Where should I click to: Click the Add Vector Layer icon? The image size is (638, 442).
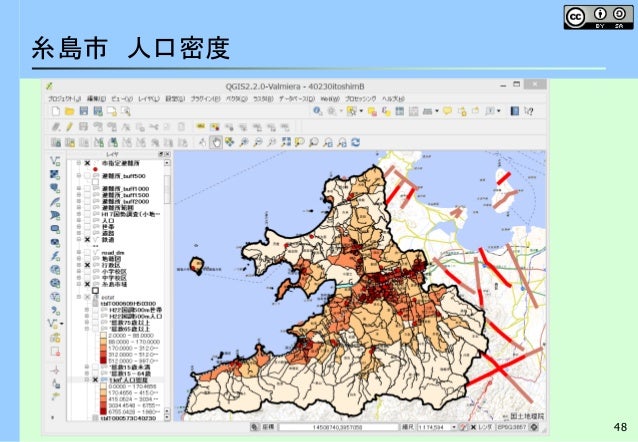click(55, 161)
